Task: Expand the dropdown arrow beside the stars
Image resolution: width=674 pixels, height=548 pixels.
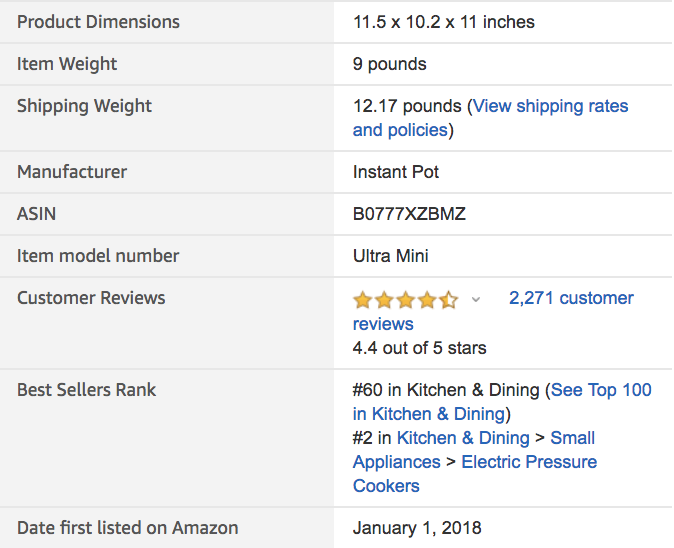Action: coord(476,299)
